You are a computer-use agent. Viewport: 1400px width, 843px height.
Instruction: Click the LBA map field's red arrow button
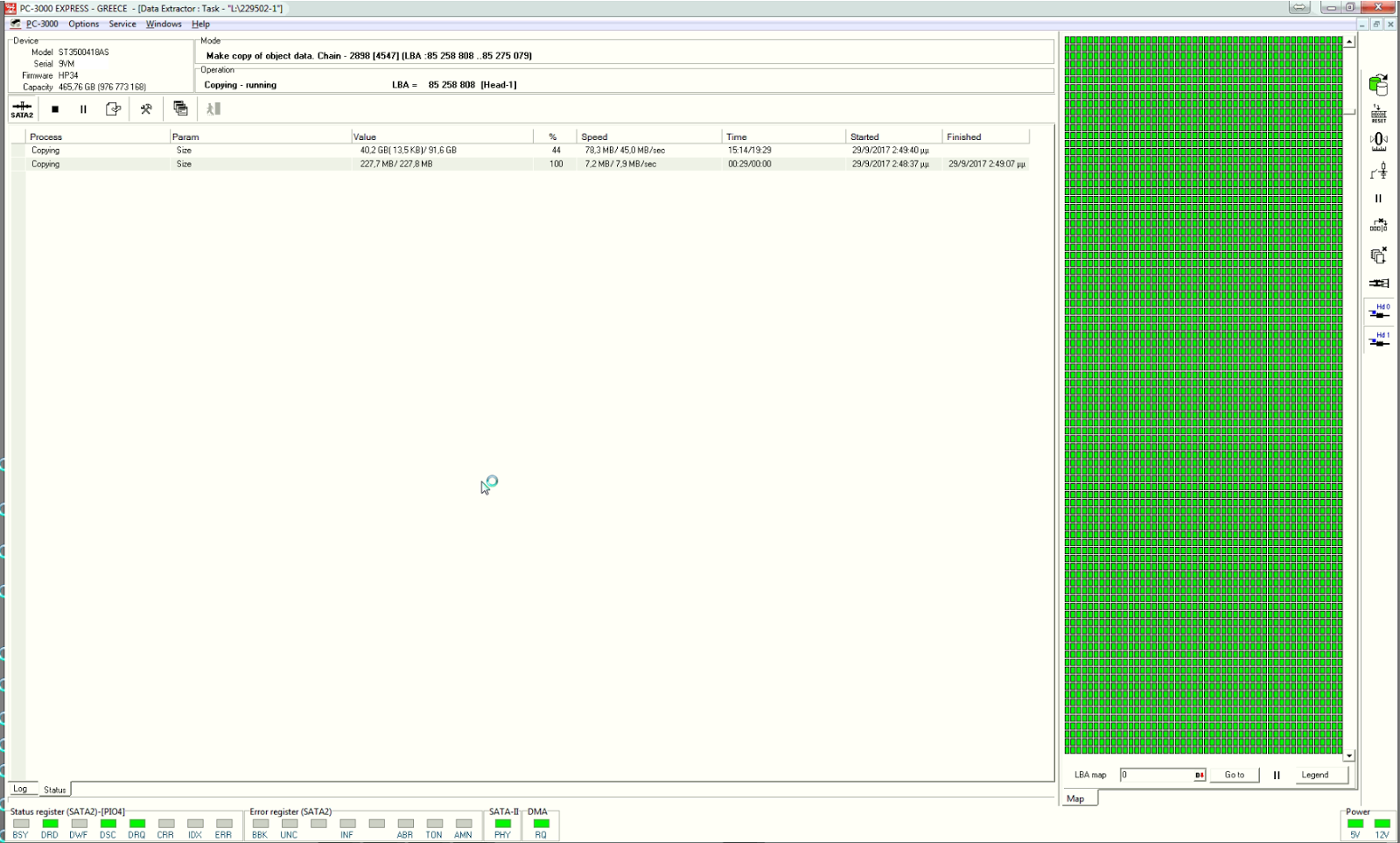tap(1200, 775)
